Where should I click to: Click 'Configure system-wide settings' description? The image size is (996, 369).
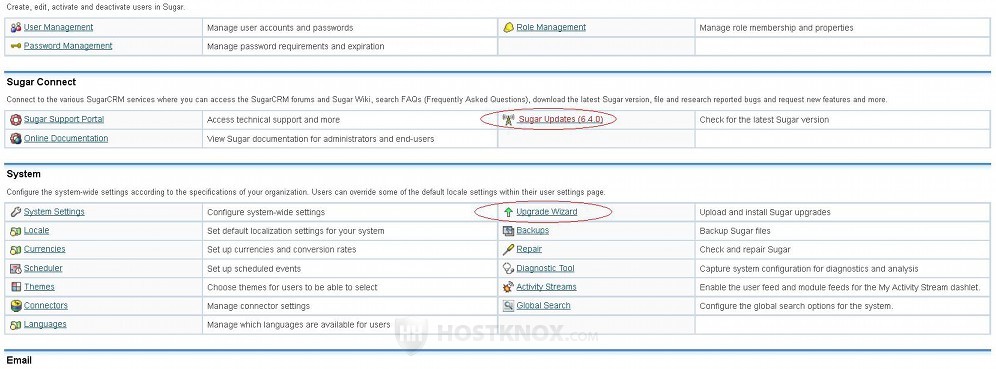(266, 212)
